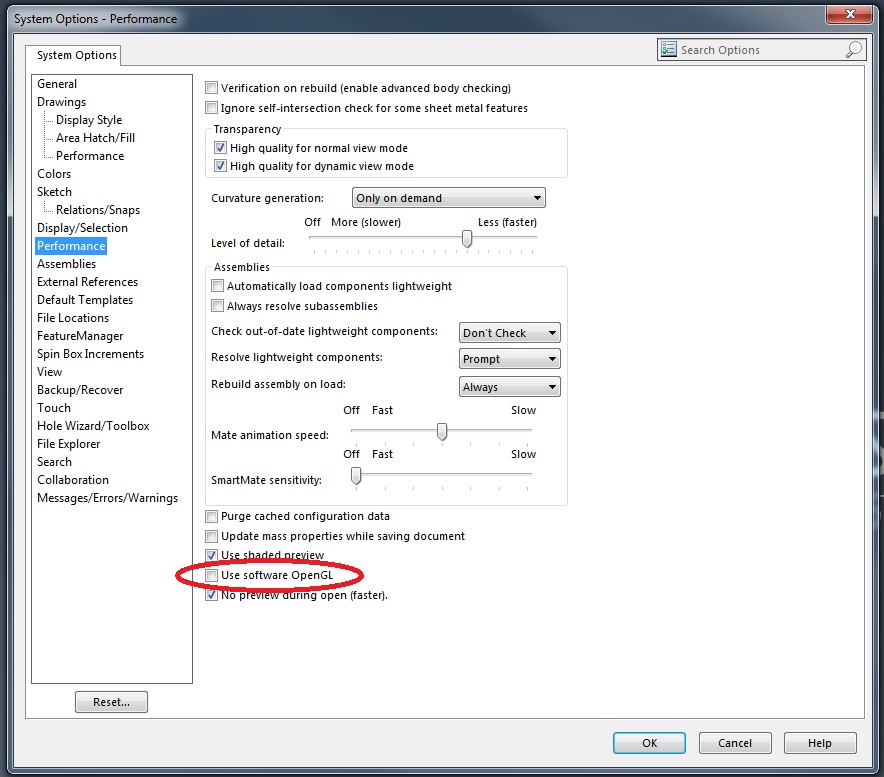Uncheck No preview during open
Screen dimensions: 884x777
[x=211, y=595]
